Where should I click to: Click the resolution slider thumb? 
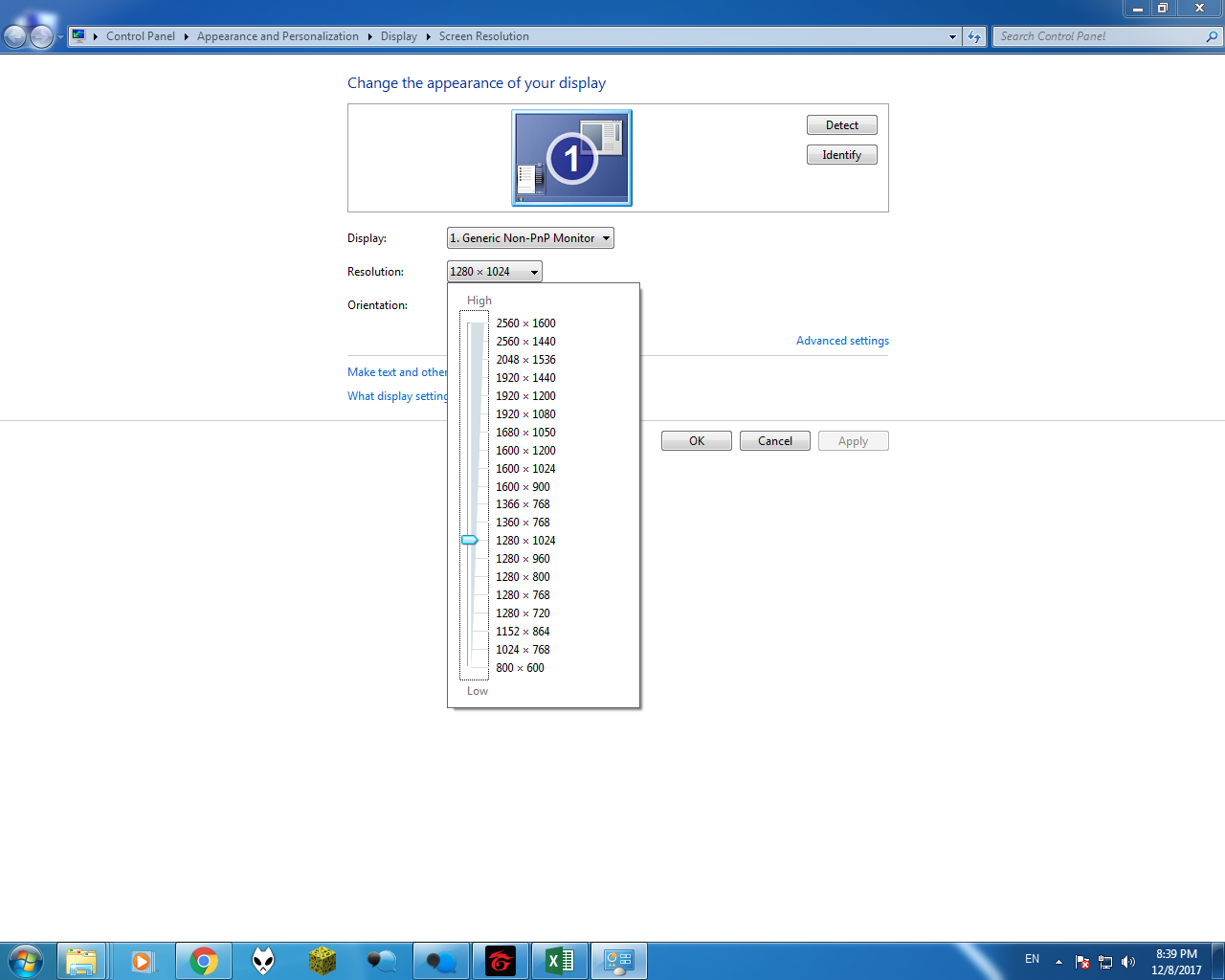(x=470, y=541)
